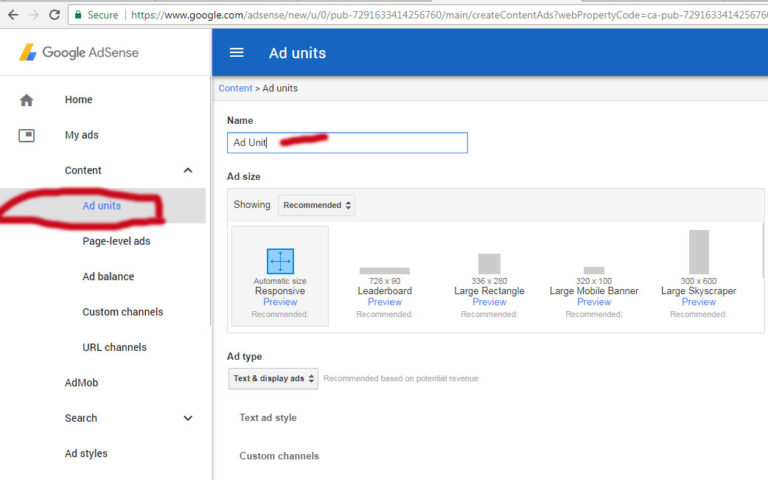Screen dimensions: 768x480
Task: Select the 336 x 280 Large Rectangle thumbnail
Action: click(x=489, y=264)
